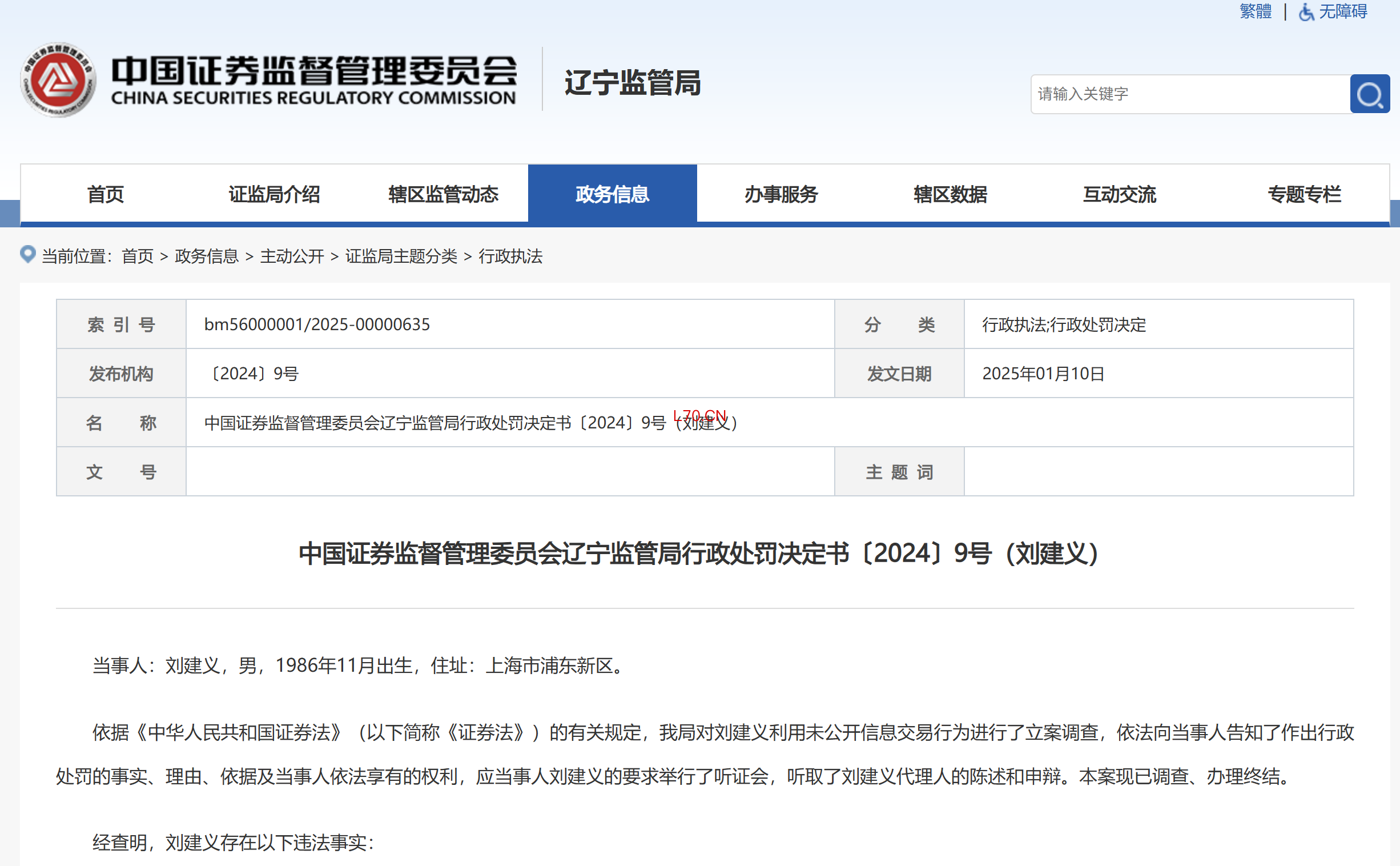Open the 首页 navigation tab
1400x866 pixels.
tap(105, 194)
